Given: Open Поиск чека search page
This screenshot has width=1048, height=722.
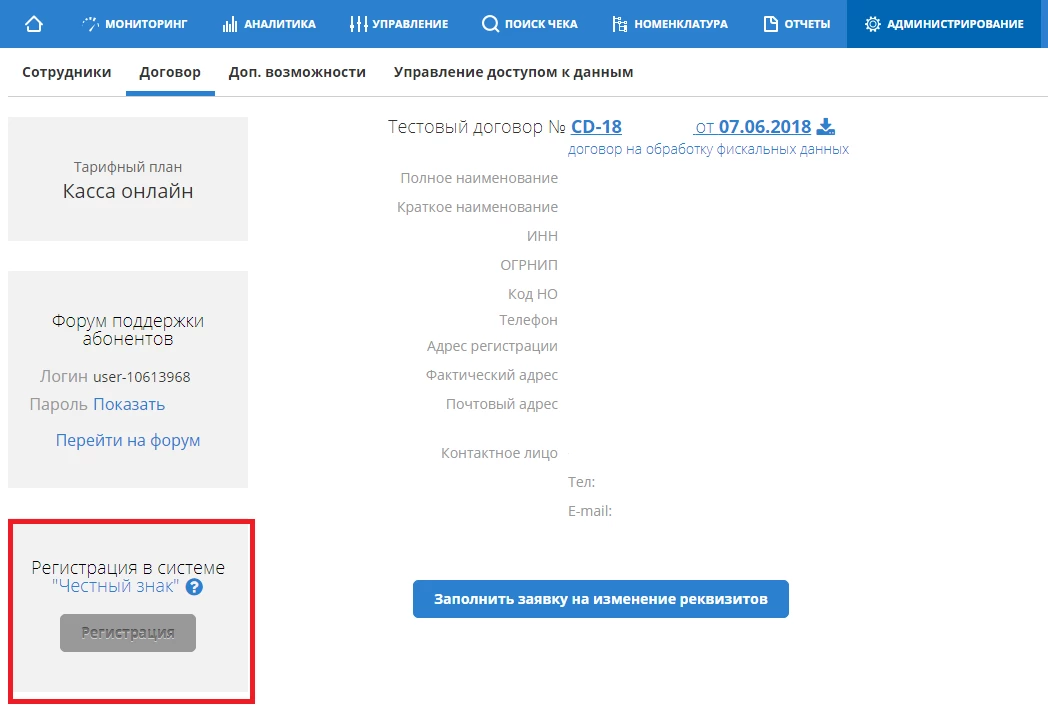Looking at the screenshot, I should [530, 24].
